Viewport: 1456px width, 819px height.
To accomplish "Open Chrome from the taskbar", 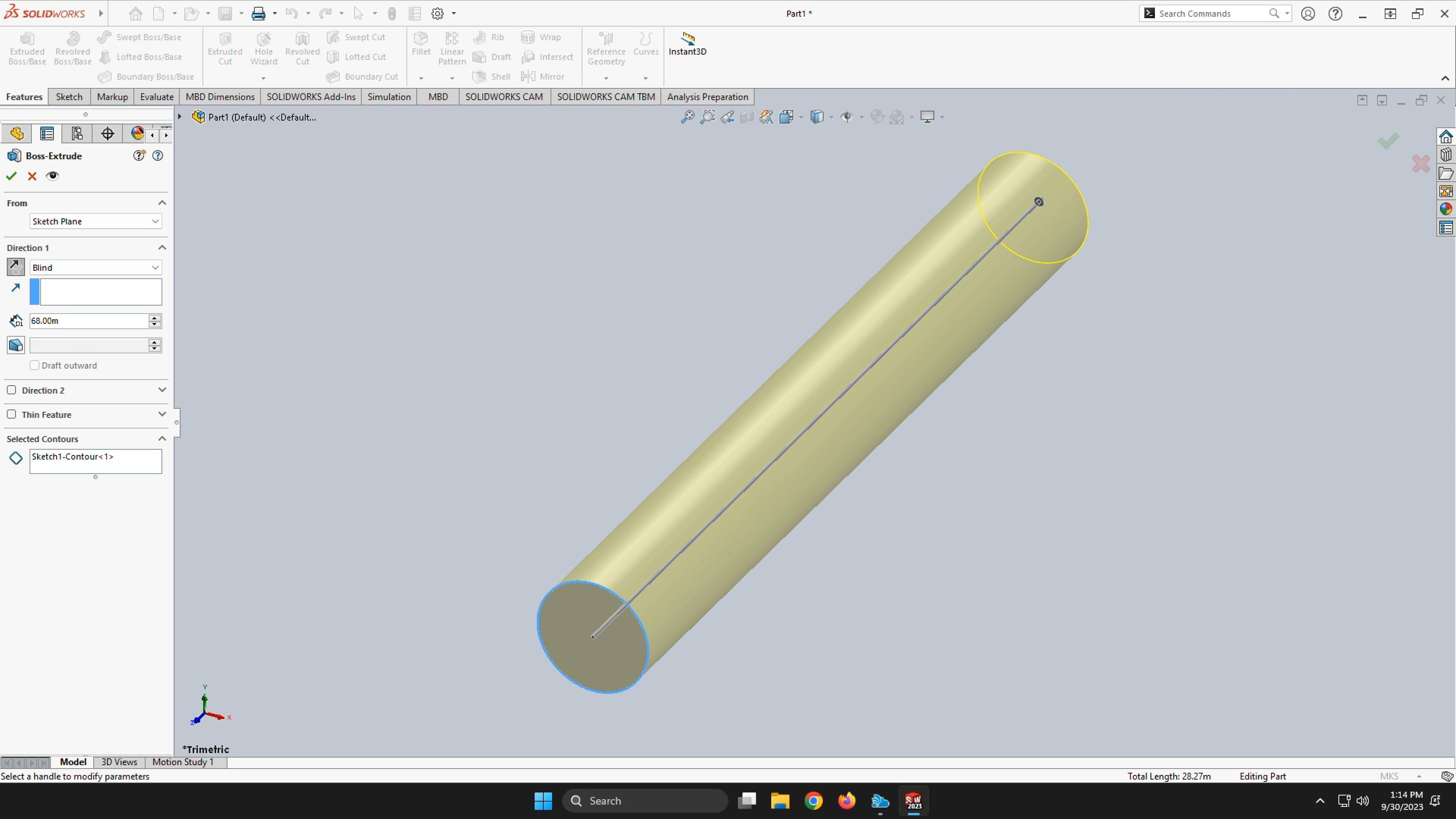I will 813,801.
